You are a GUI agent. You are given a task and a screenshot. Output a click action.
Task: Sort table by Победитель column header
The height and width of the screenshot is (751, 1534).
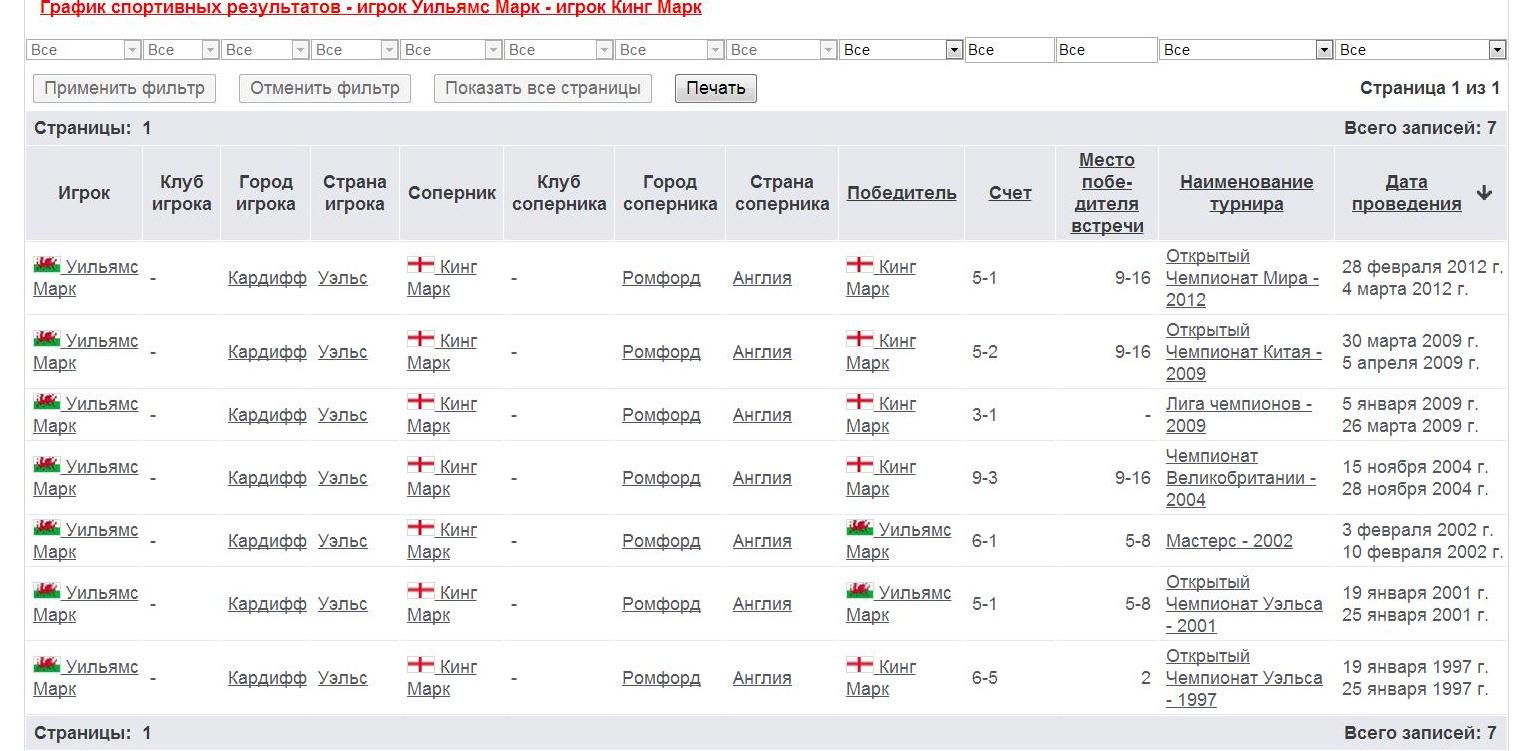click(x=901, y=194)
